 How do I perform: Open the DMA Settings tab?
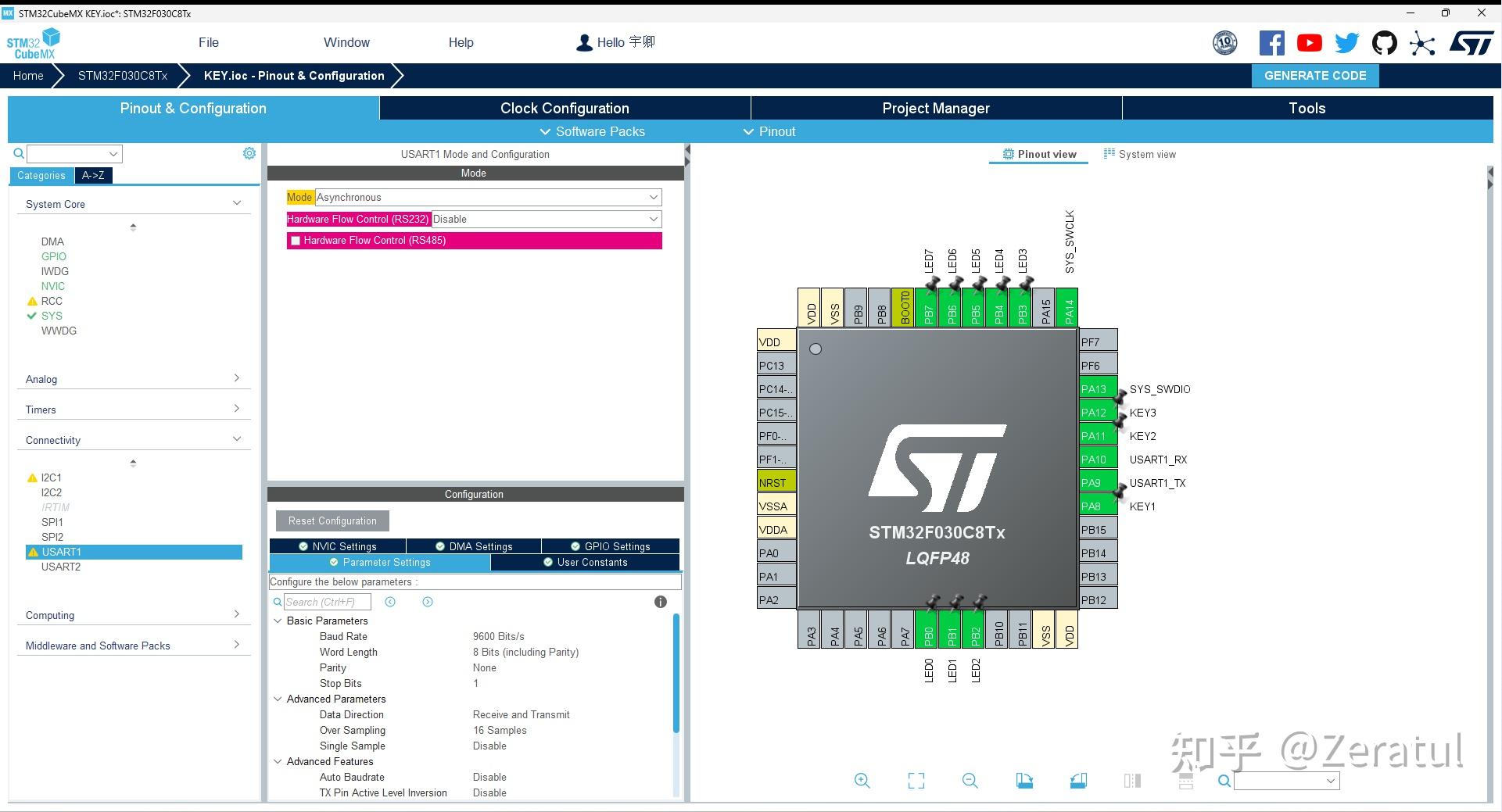(474, 546)
